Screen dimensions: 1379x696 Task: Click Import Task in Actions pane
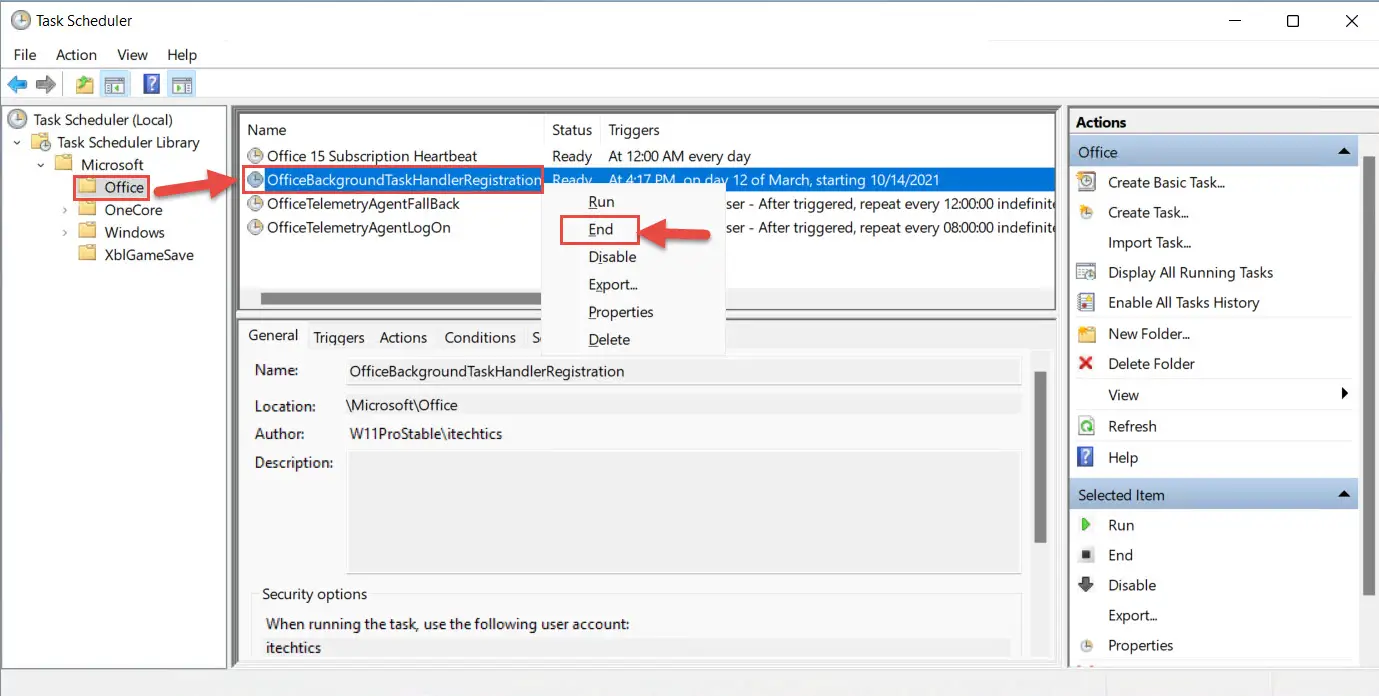[x=1149, y=242]
